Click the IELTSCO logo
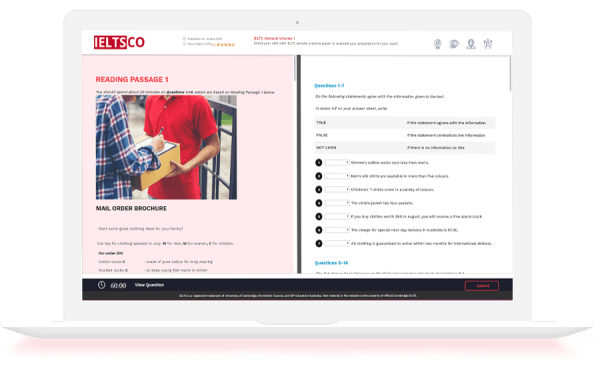Screen dimensions: 600x373 119,42
